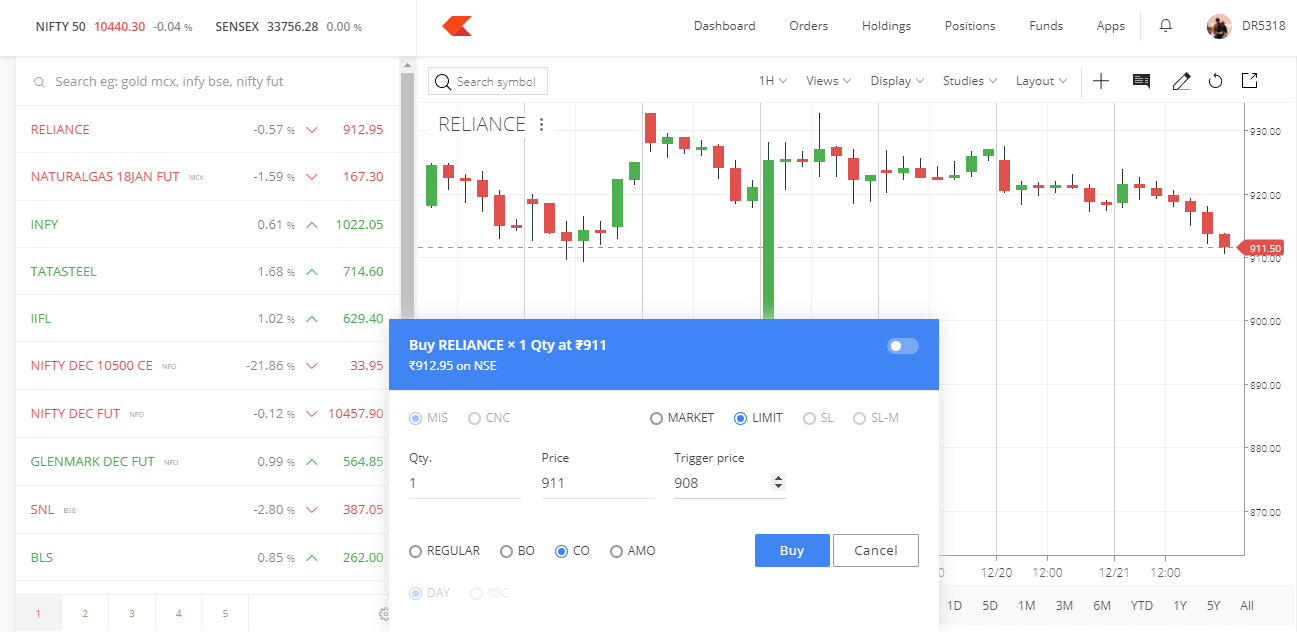This screenshot has width=1297, height=632.
Task: Open the Studies dropdown
Action: tap(970, 81)
